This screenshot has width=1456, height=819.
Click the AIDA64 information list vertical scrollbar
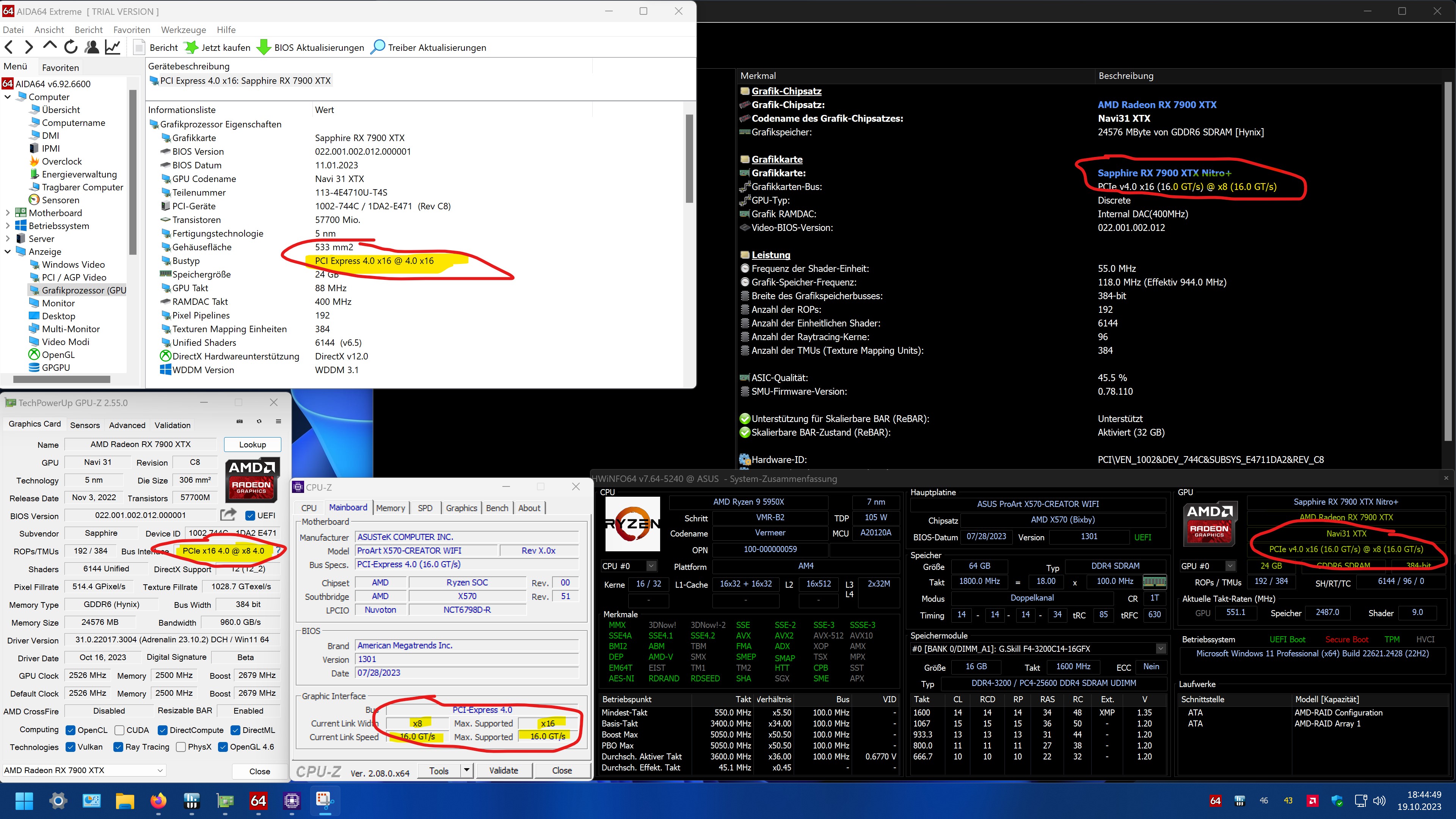point(689,158)
